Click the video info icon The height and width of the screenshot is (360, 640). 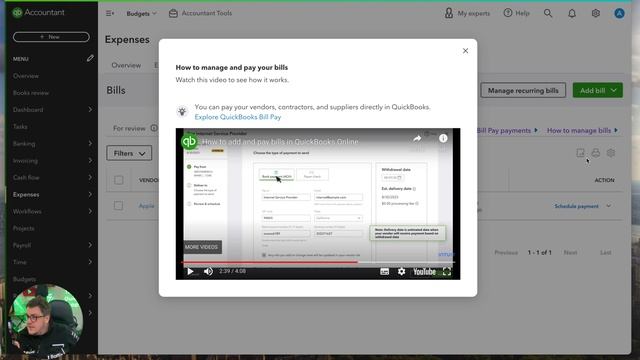pyautogui.click(x=443, y=138)
